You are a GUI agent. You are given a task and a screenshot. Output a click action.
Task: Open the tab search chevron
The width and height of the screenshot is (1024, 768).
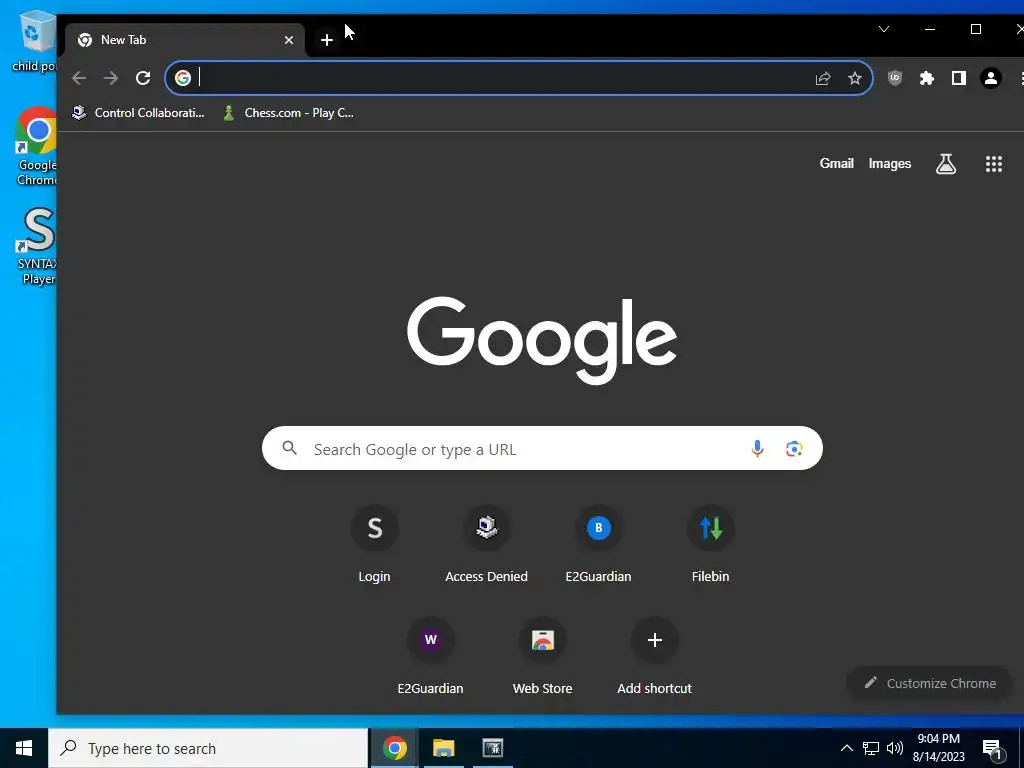coord(884,29)
